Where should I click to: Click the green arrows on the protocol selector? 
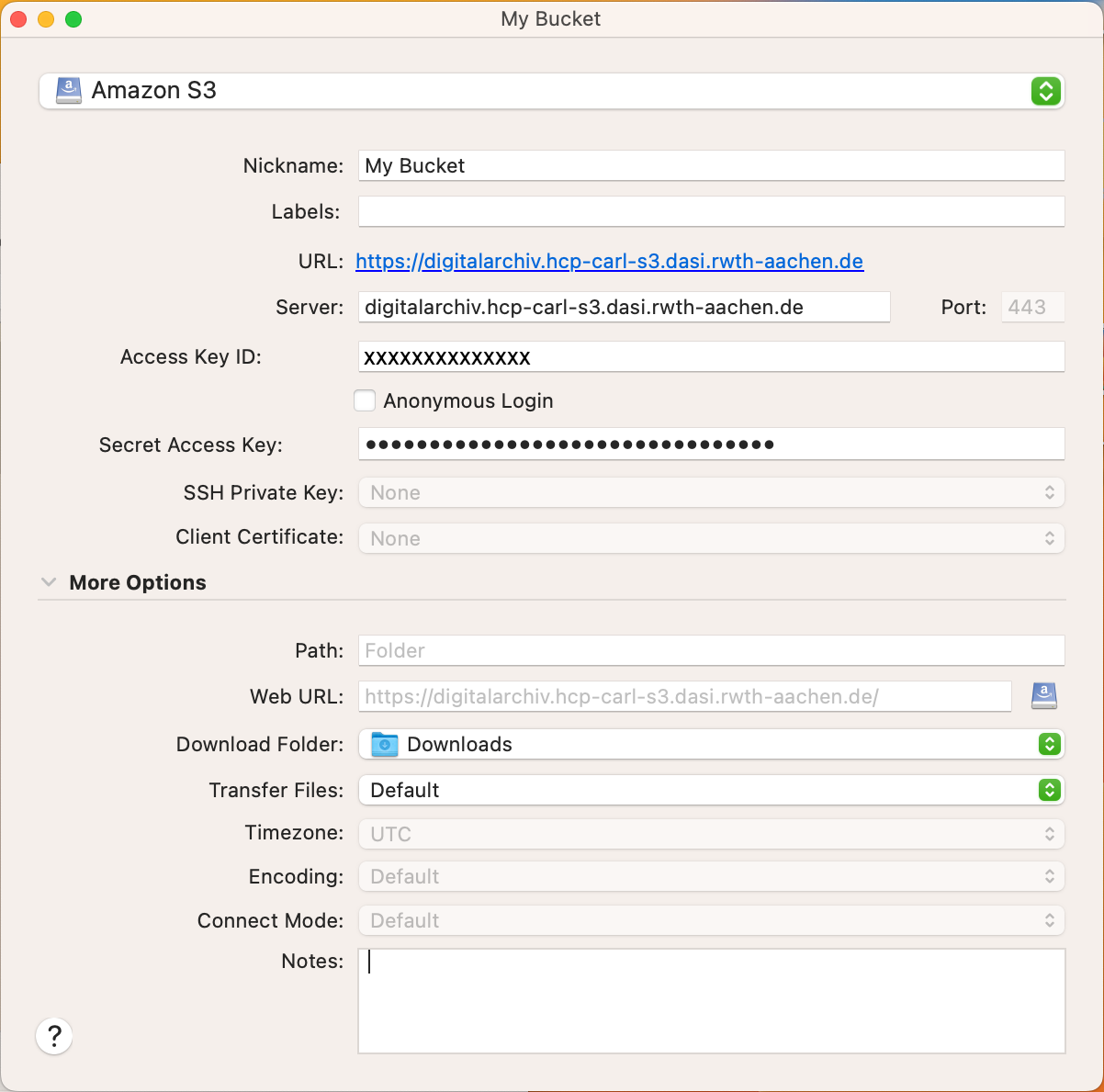[x=1045, y=91]
